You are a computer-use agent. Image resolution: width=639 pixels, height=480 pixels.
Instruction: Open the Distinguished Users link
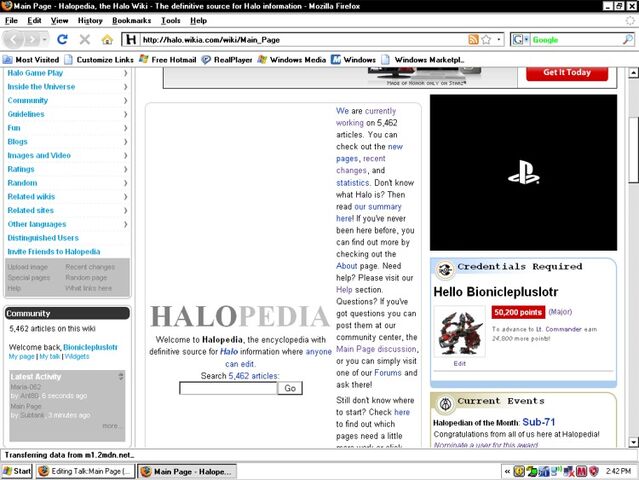click(x=43, y=238)
